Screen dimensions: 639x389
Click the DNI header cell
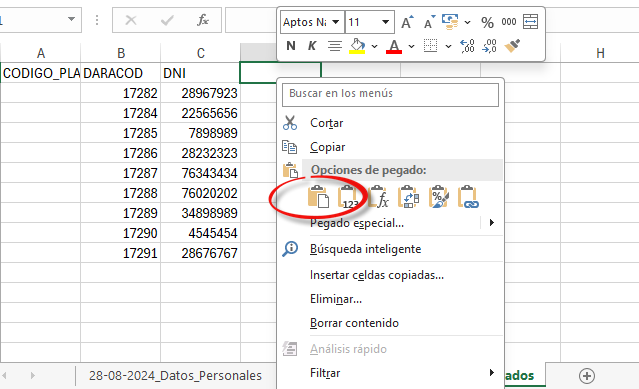pyautogui.click(x=201, y=73)
